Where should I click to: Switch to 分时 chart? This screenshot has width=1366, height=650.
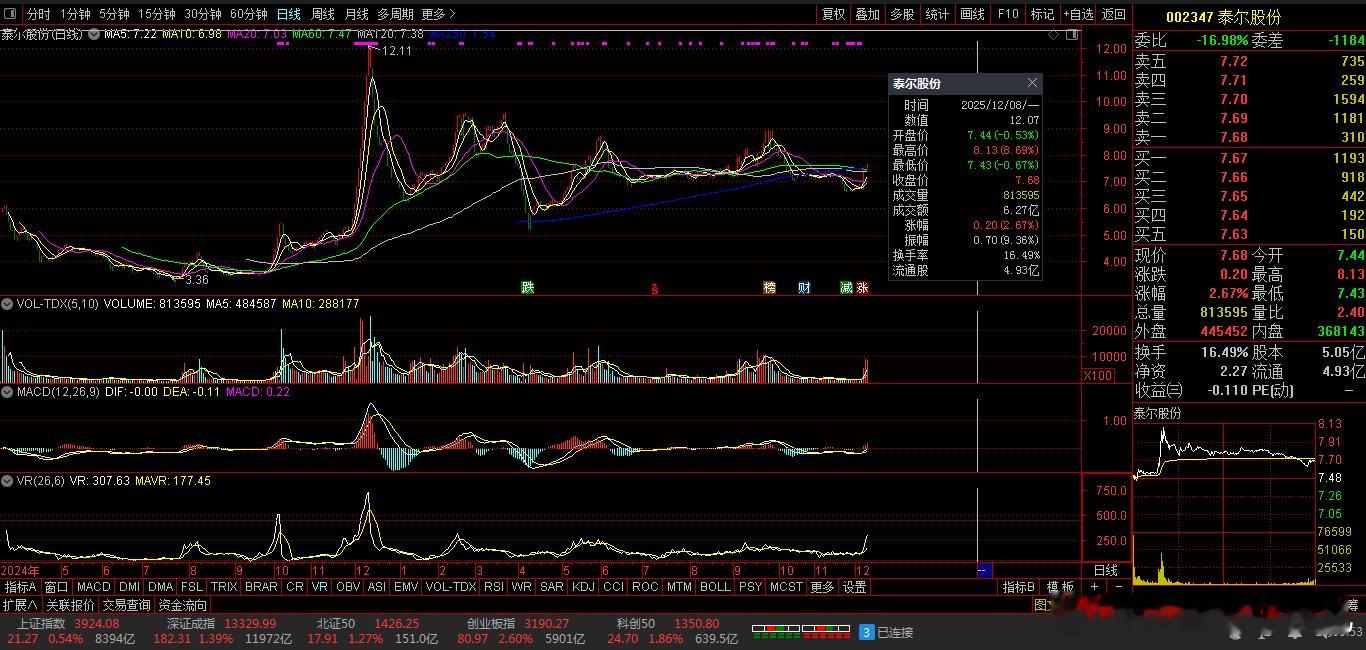(38, 14)
